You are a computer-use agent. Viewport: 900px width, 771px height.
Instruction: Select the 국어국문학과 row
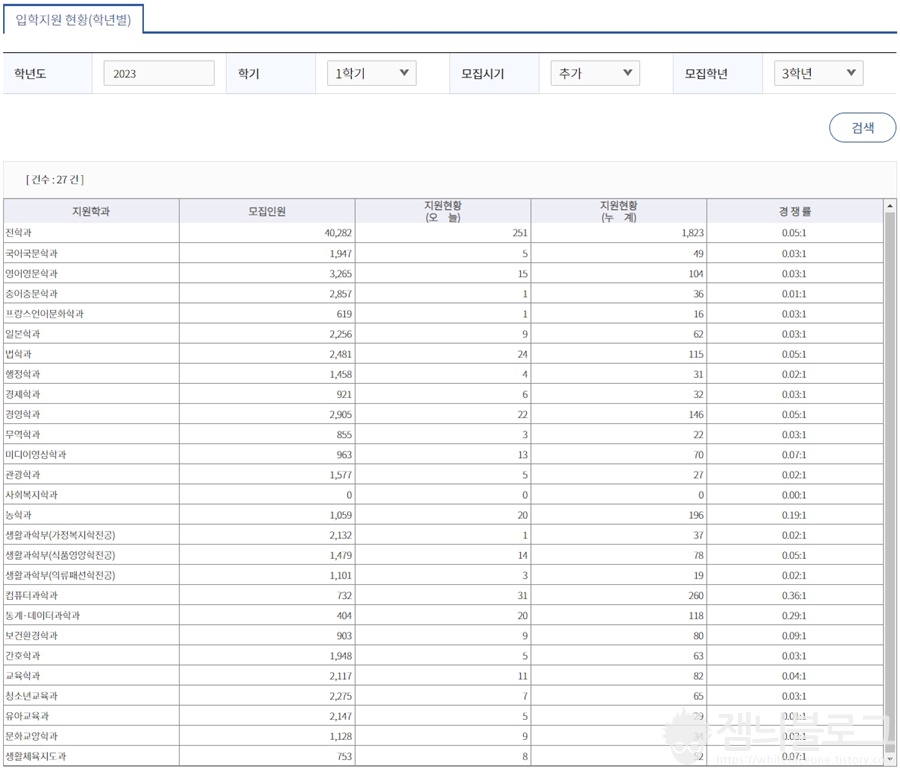pyautogui.click(x=443, y=253)
